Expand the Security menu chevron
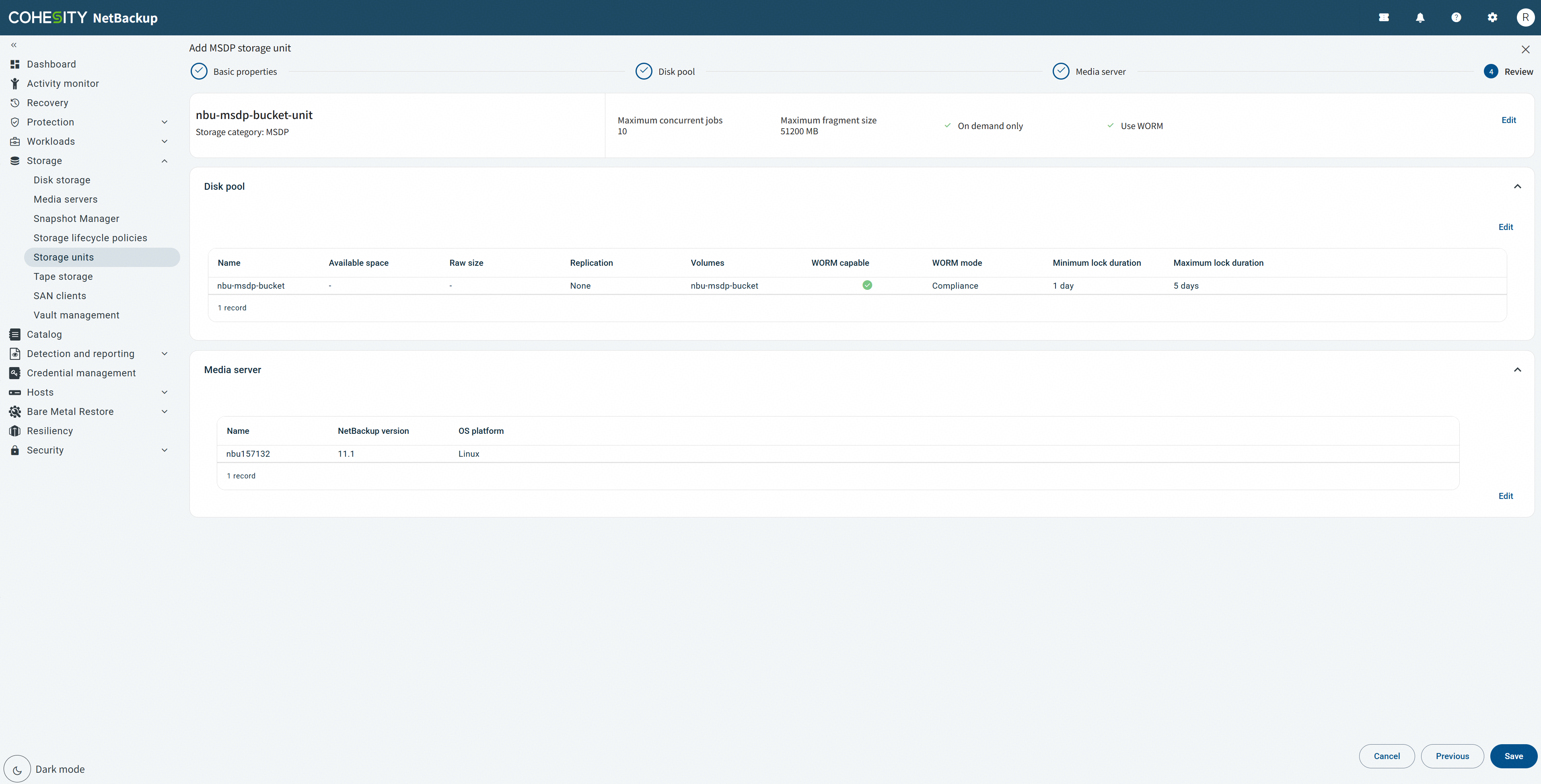The height and width of the screenshot is (784, 1541). (165, 450)
